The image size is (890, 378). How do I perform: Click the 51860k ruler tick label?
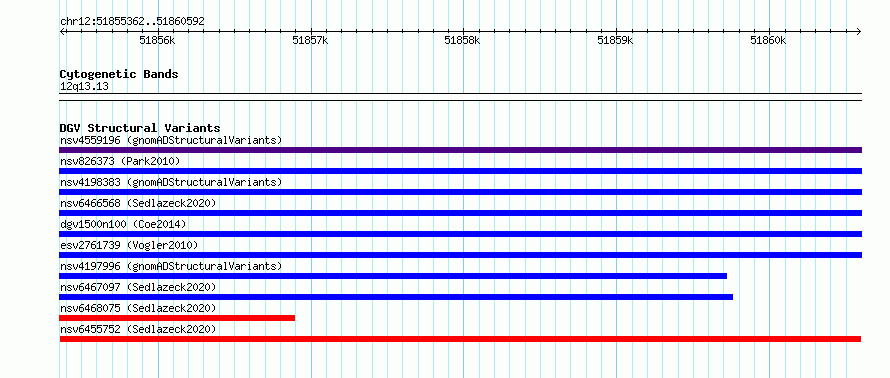(768, 40)
